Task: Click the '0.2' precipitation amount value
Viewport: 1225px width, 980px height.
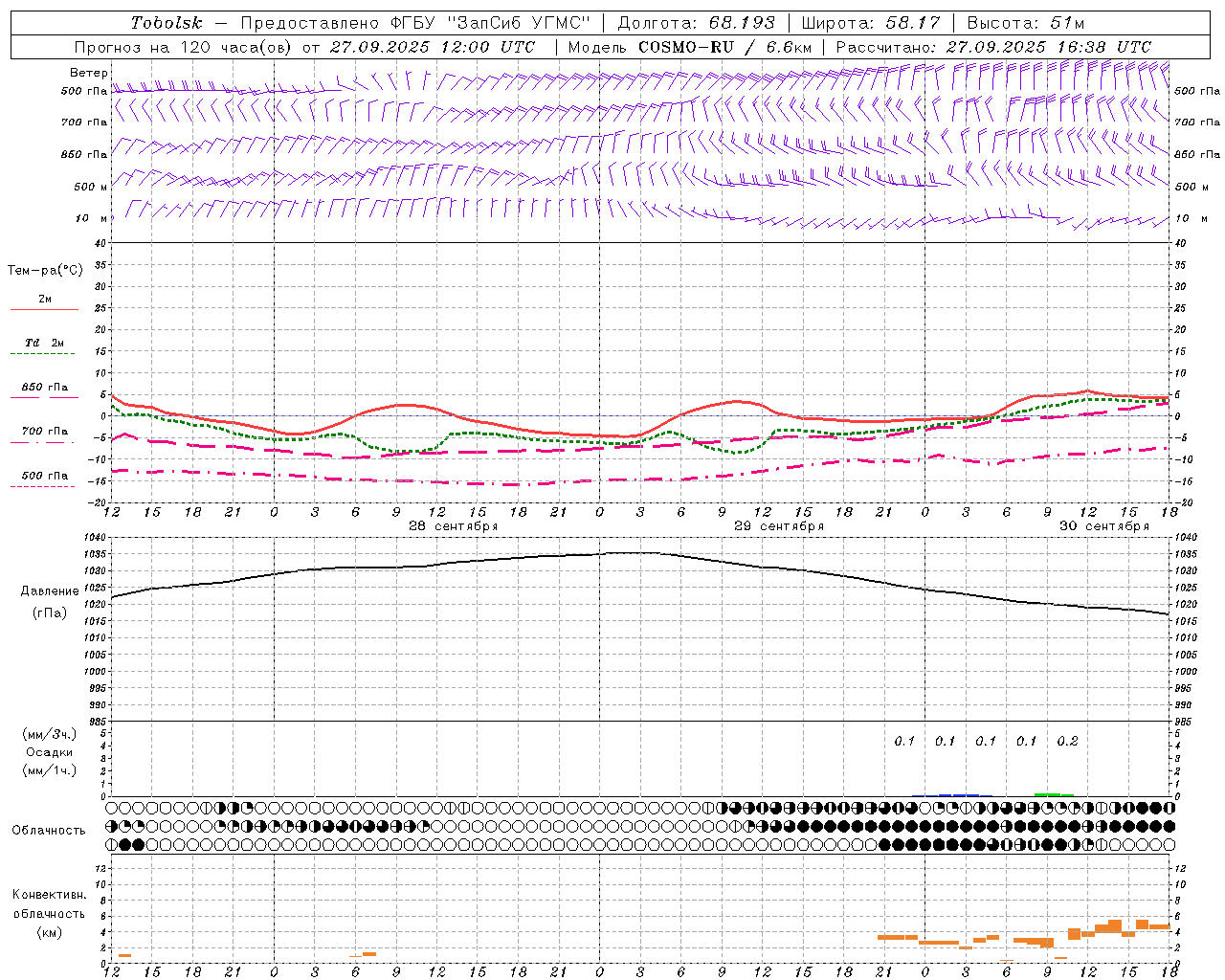Action: pos(1067,741)
